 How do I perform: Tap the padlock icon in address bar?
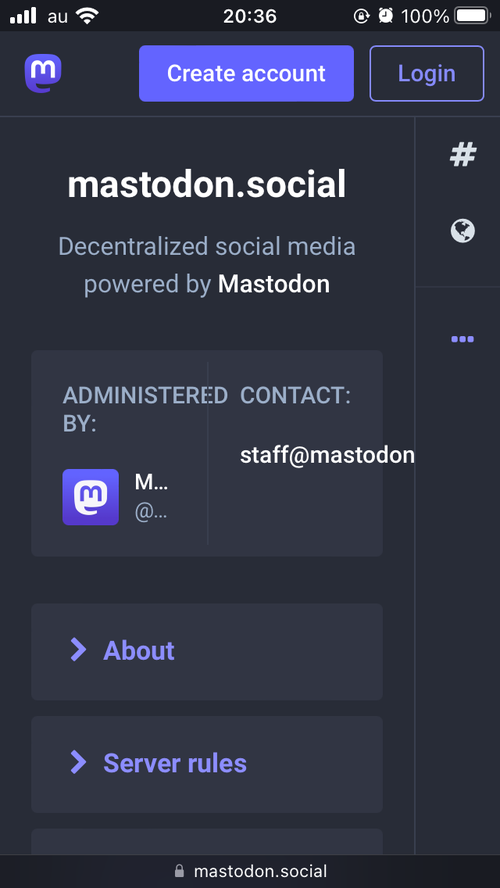[180, 870]
